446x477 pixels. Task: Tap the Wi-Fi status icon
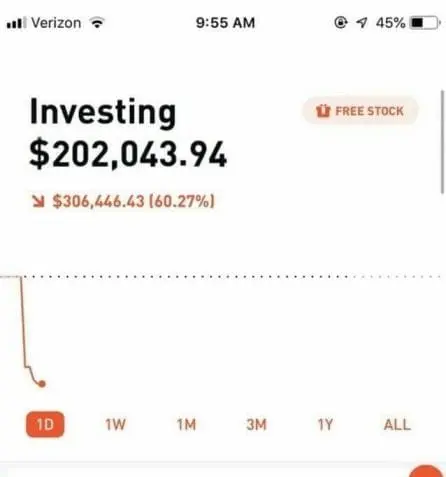97,23
